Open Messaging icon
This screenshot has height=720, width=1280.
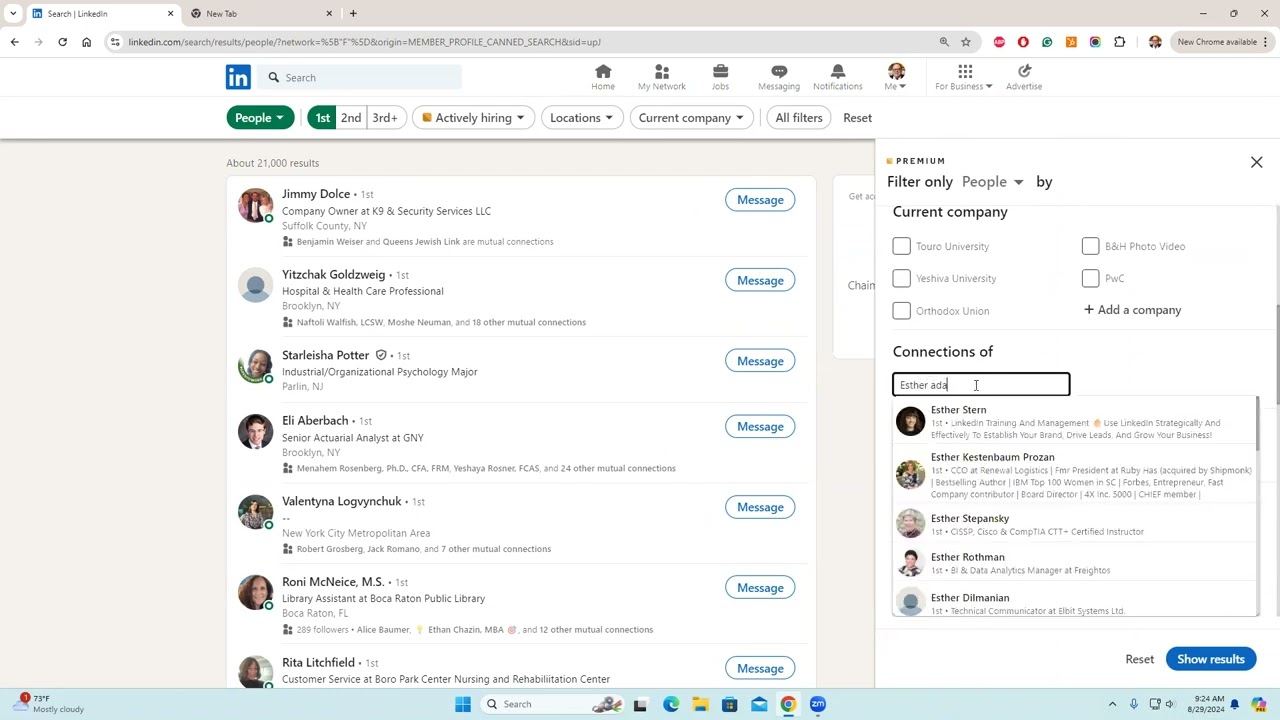pyautogui.click(x=779, y=77)
